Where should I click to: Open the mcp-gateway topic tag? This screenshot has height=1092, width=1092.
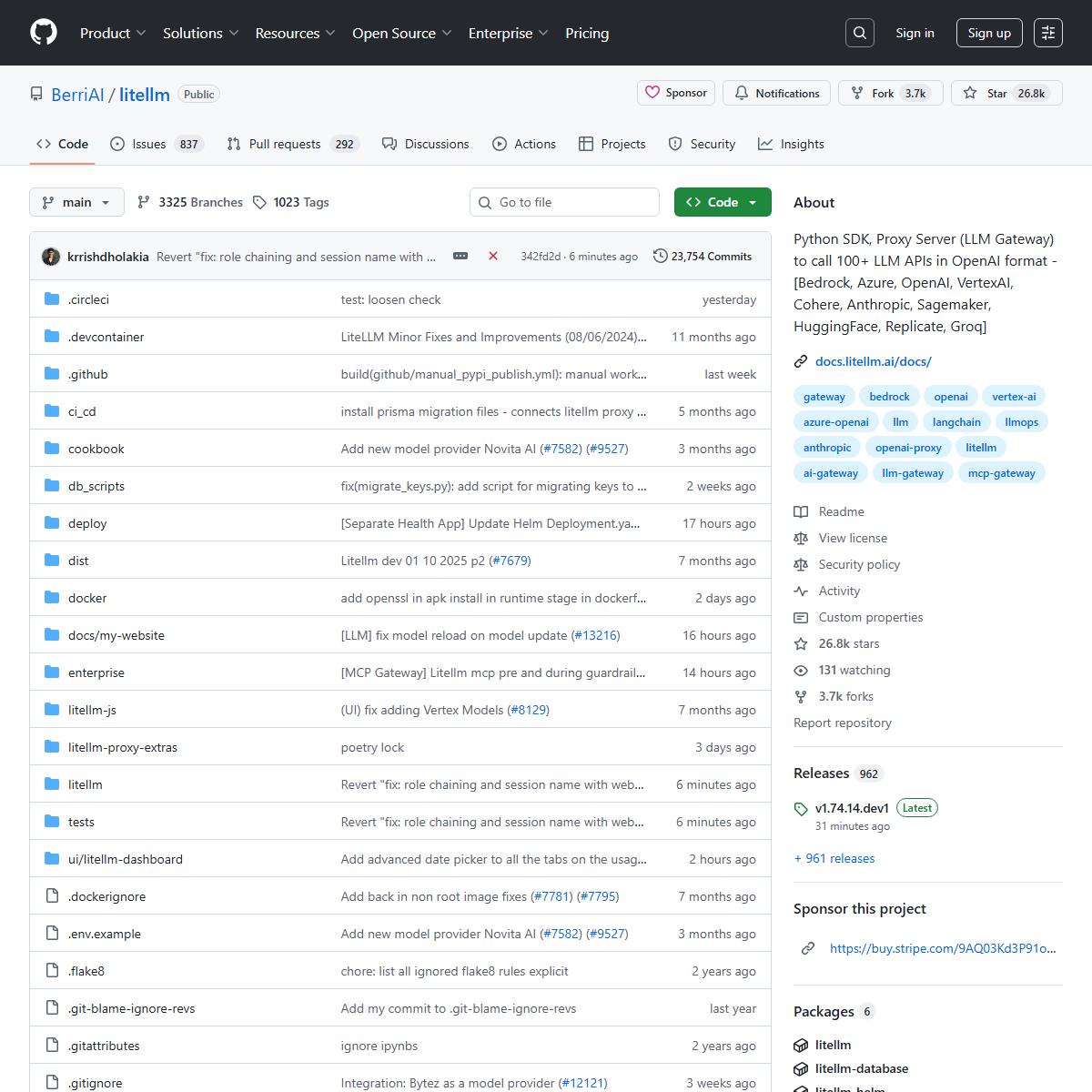[1002, 473]
